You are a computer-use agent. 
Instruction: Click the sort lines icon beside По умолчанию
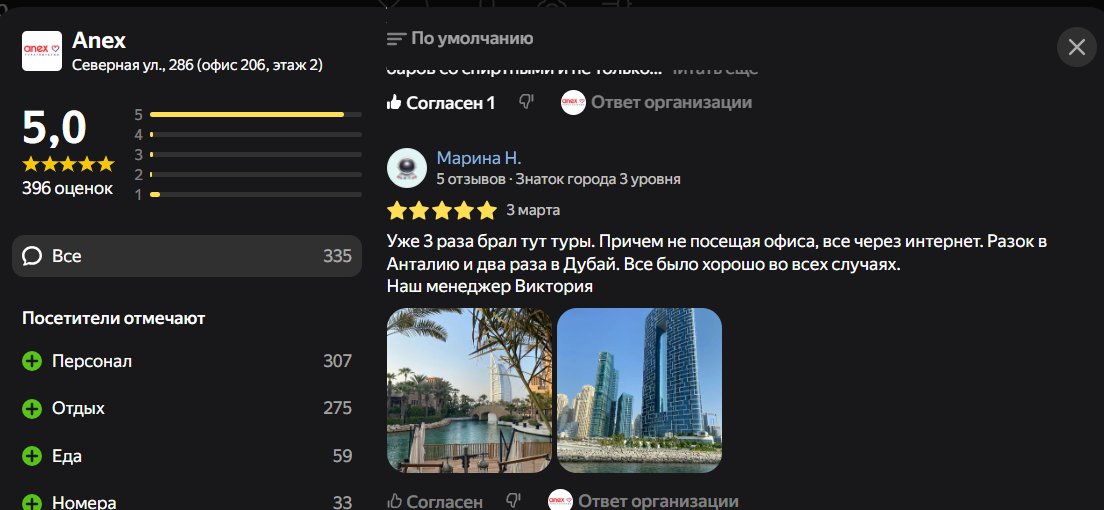click(396, 39)
